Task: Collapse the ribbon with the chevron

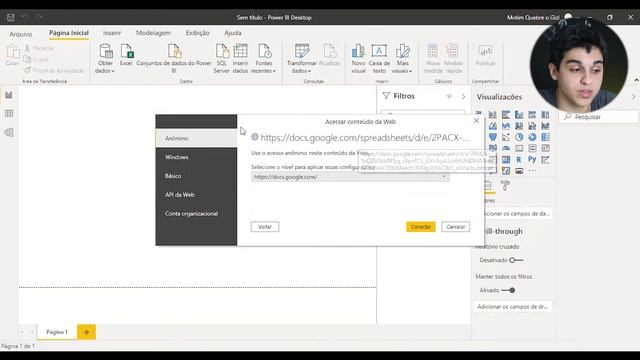Action: 636,80
